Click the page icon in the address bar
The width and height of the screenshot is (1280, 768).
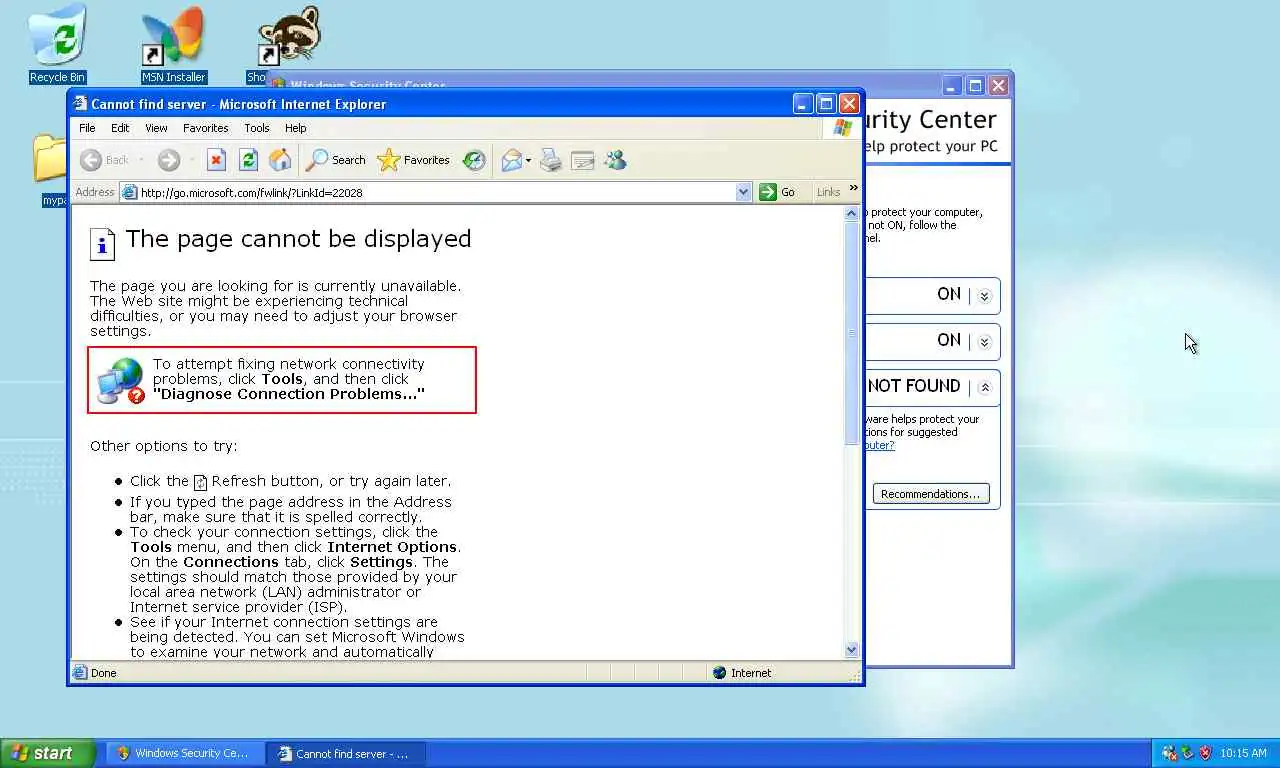129,192
